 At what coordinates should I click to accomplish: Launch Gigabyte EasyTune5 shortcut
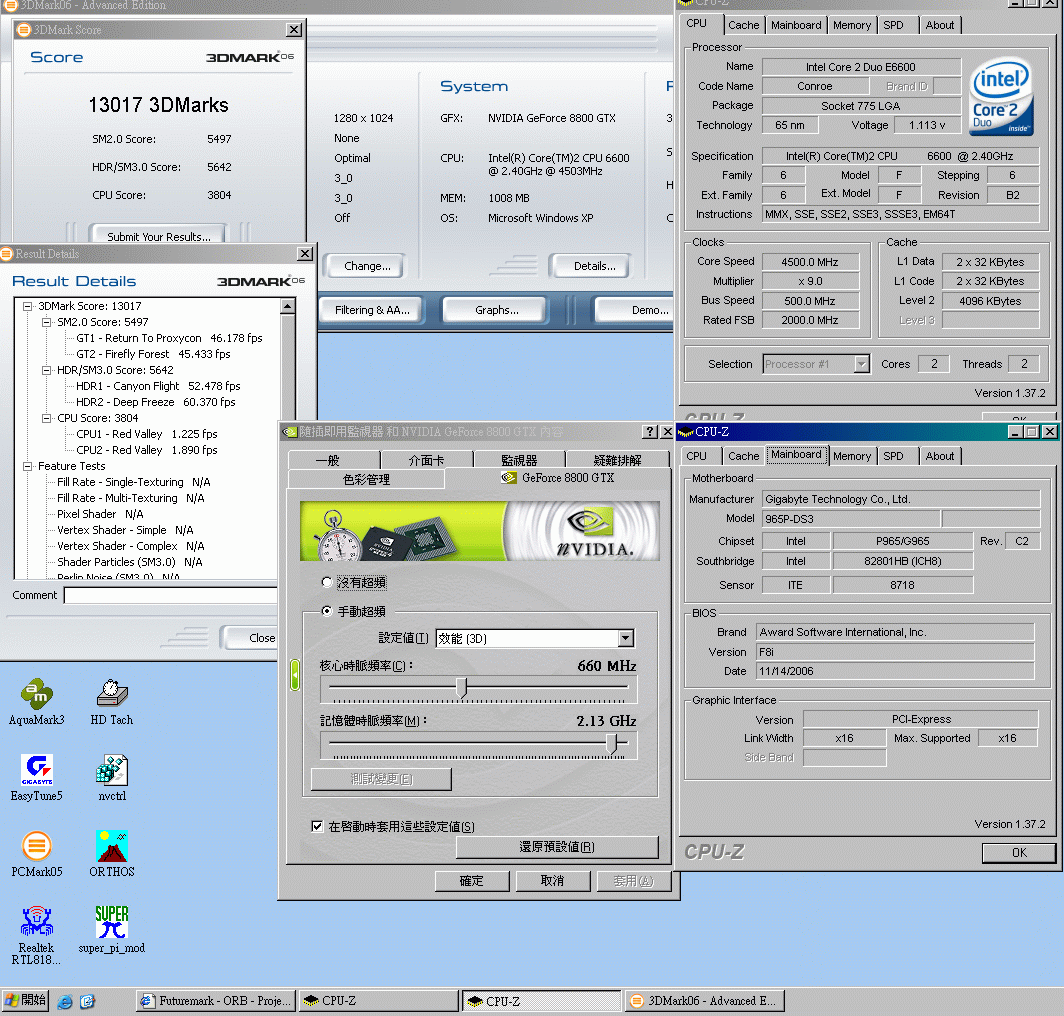coord(37,778)
